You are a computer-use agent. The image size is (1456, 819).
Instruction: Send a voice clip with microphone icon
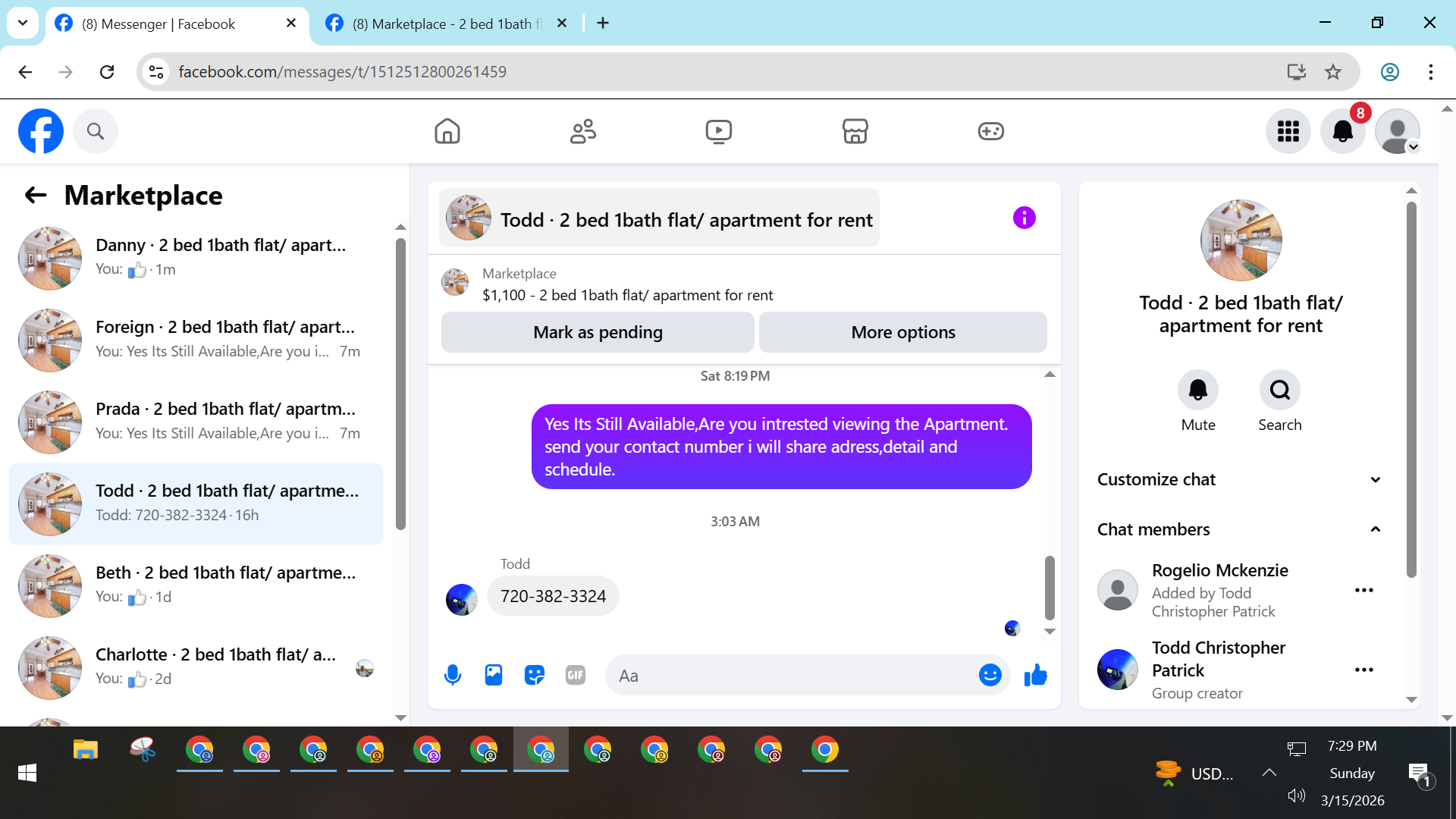(453, 675)
